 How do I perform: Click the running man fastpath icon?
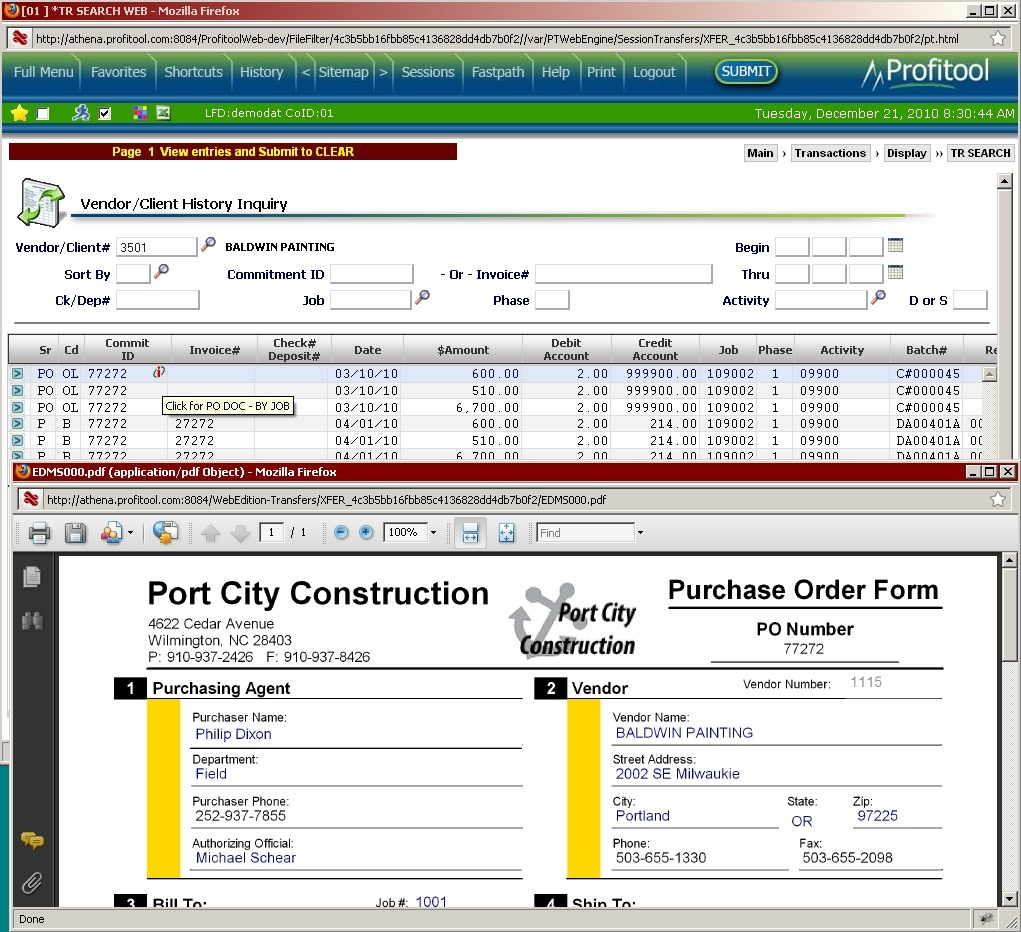pyautogui.click(x=81, y=113)
